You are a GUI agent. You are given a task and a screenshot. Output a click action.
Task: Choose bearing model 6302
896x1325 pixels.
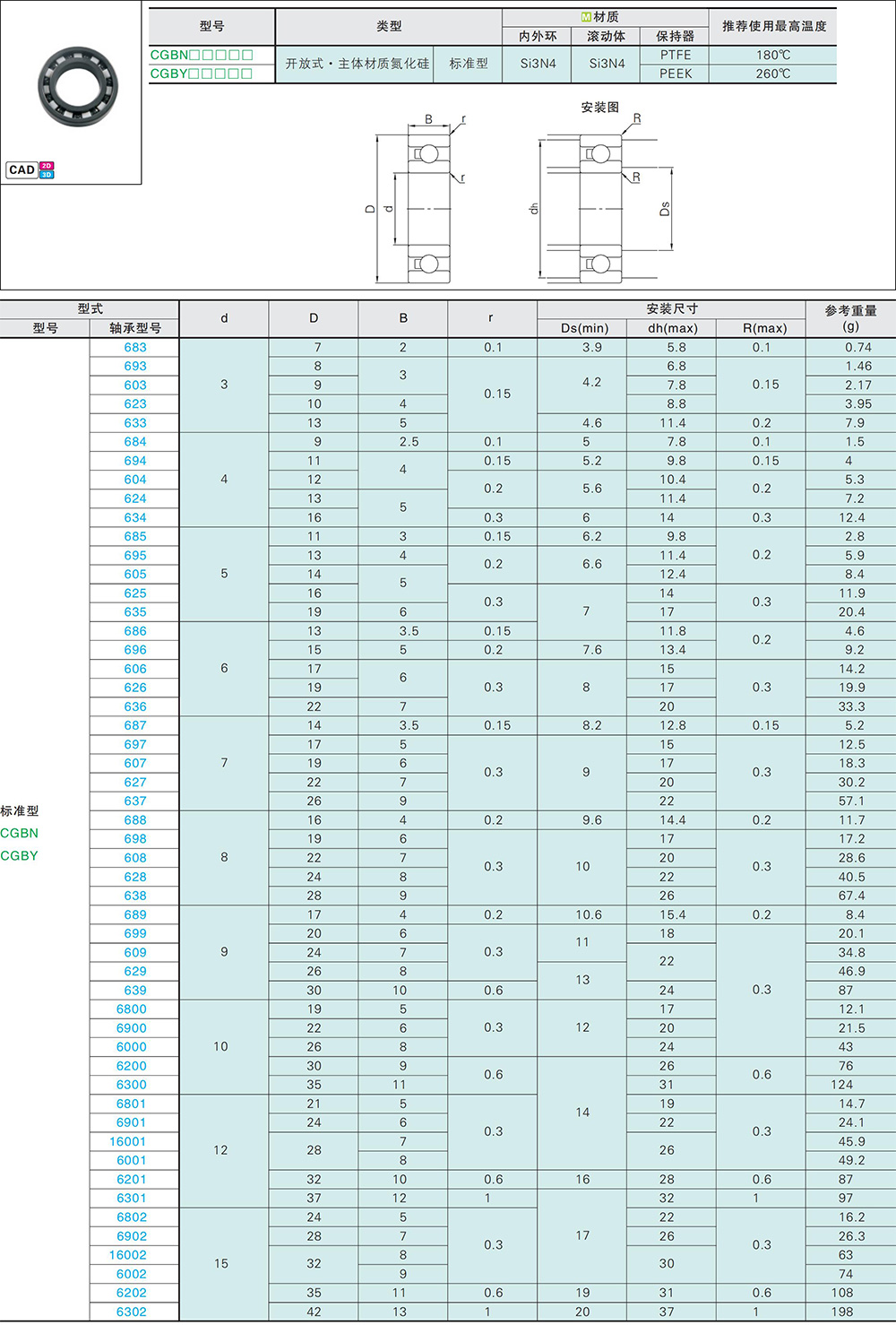coord(132,1312)
